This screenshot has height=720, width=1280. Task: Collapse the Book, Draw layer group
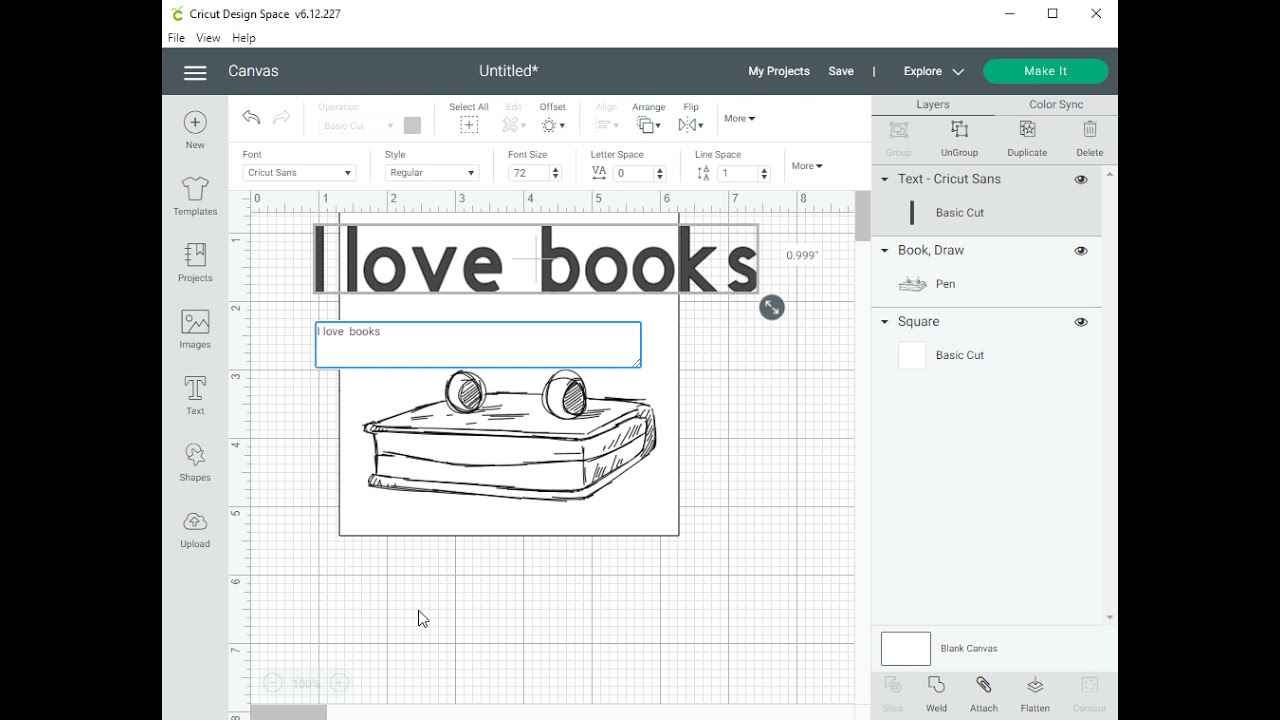click(x=885, y=251)
